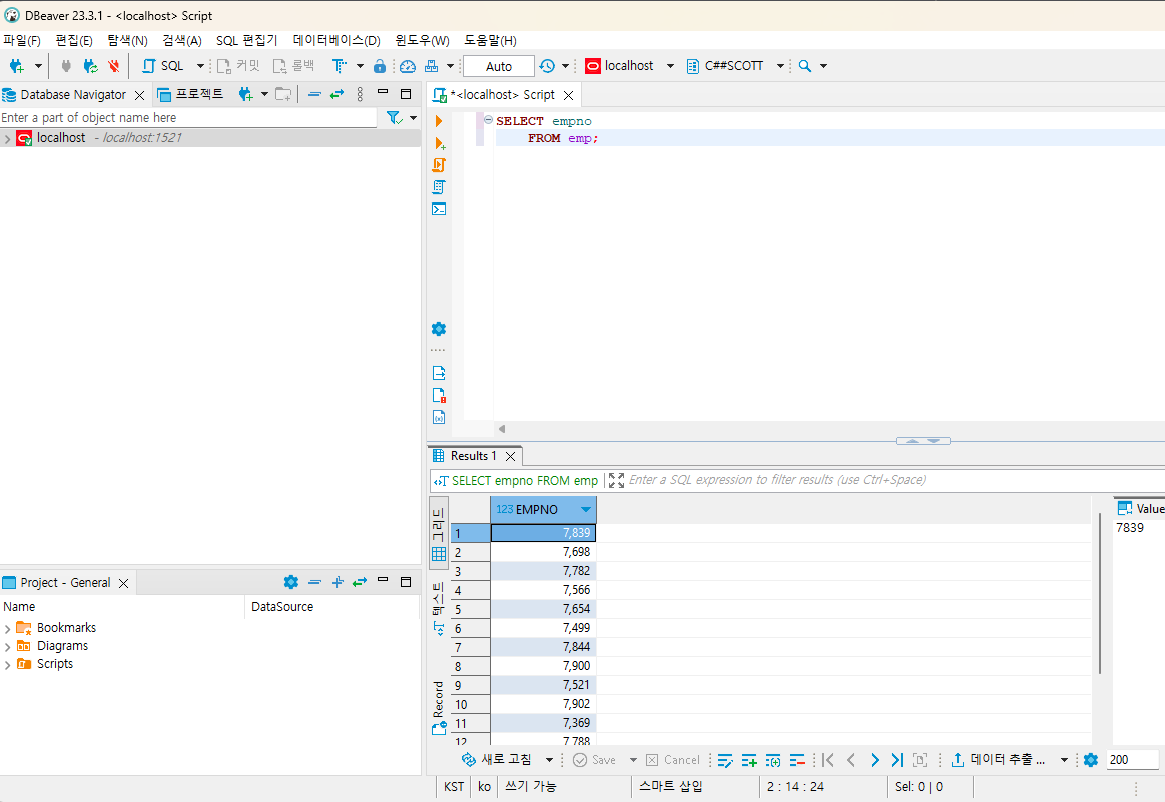Execute SQL in new tab icon
The width and height of the screenshot is (1165, 802).
[440, 143]
